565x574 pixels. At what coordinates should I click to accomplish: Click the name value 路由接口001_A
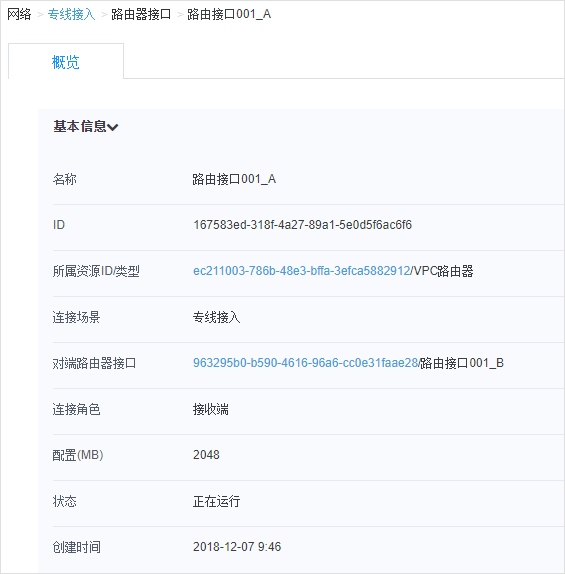[x=234, y=179]
